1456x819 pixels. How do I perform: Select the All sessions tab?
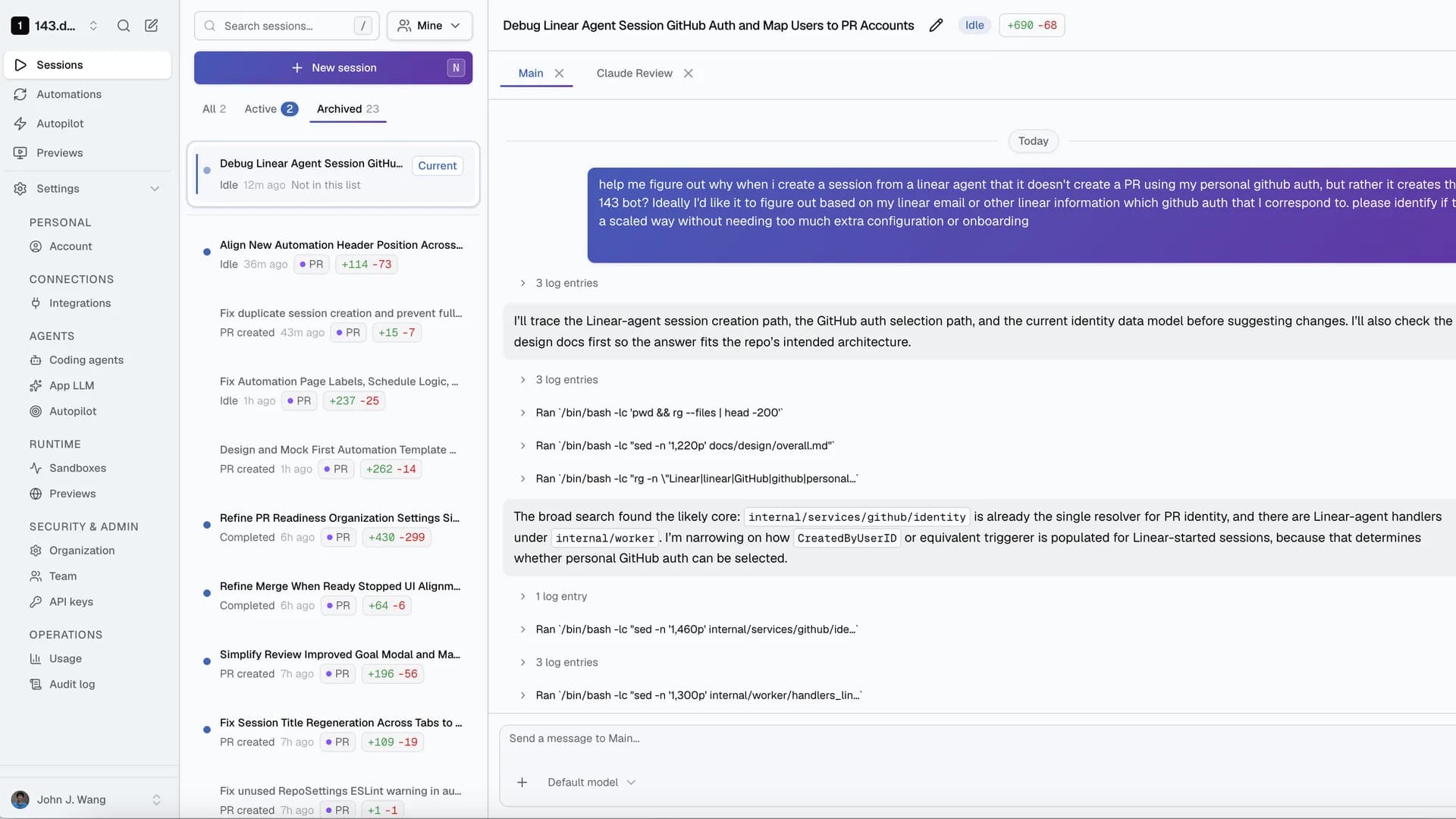[x=214, y=109]
